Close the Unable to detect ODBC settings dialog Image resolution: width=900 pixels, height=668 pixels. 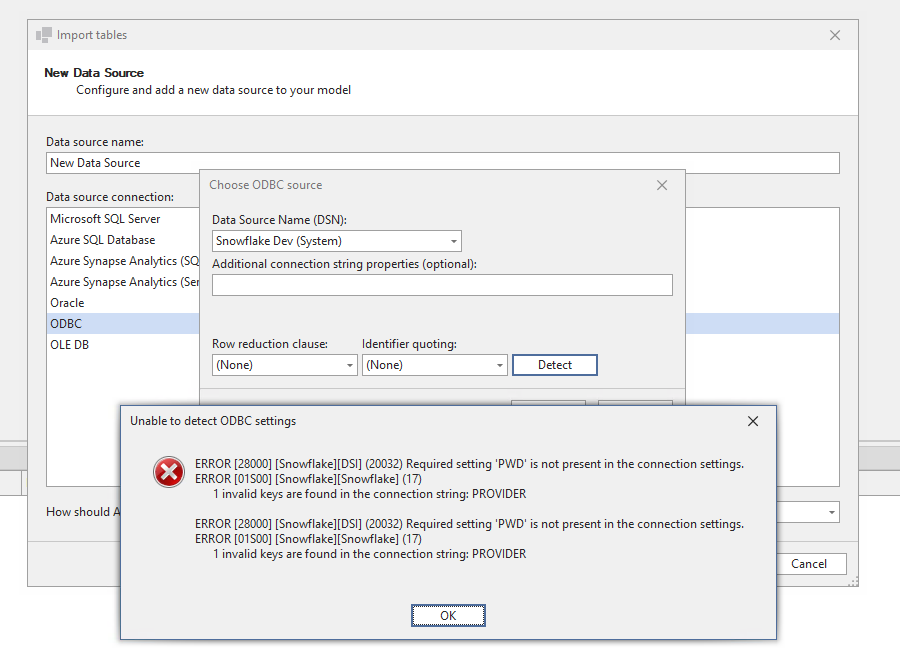coord(752,421)
